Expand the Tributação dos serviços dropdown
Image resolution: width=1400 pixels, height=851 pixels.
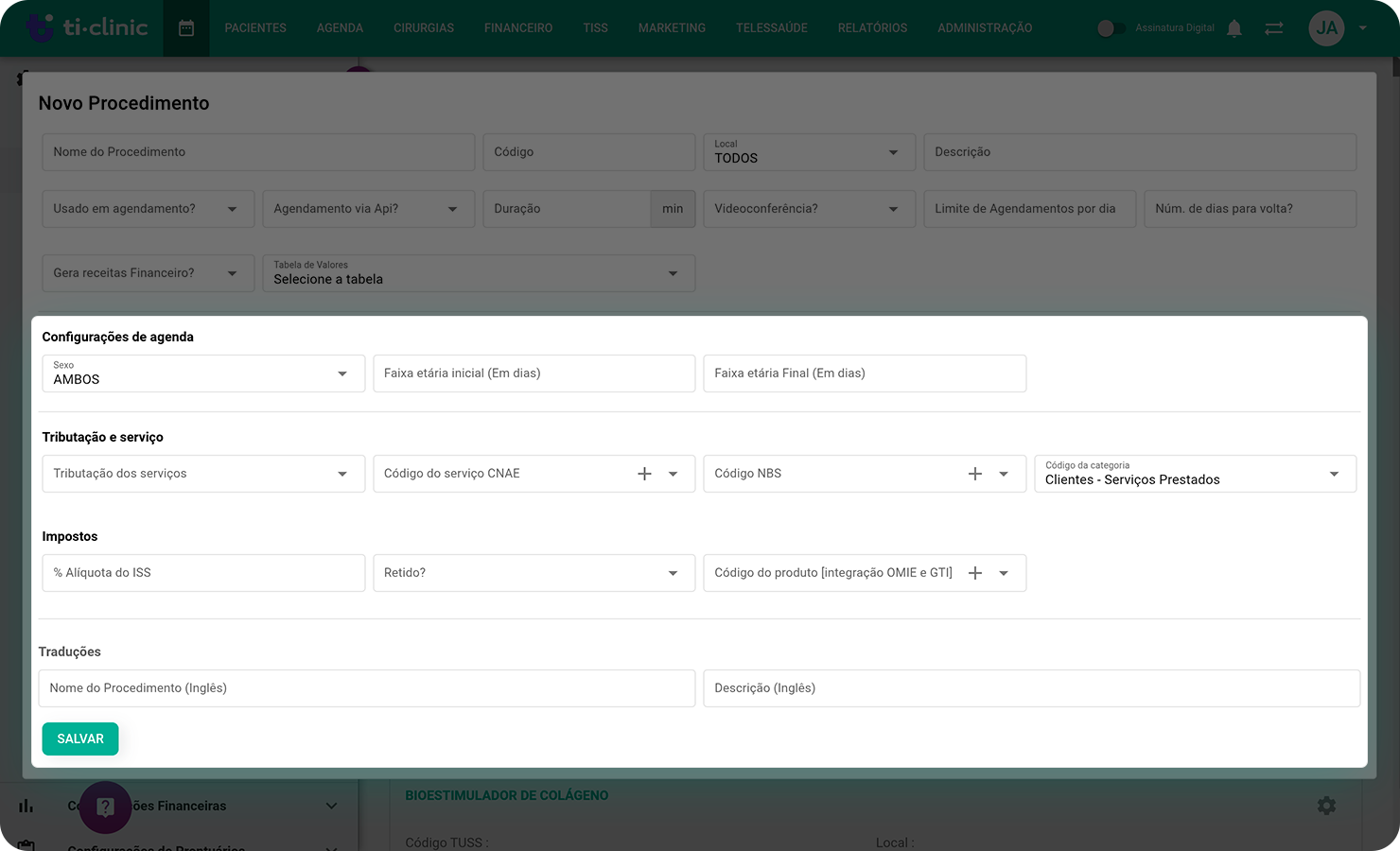click(x=203, y=474)
